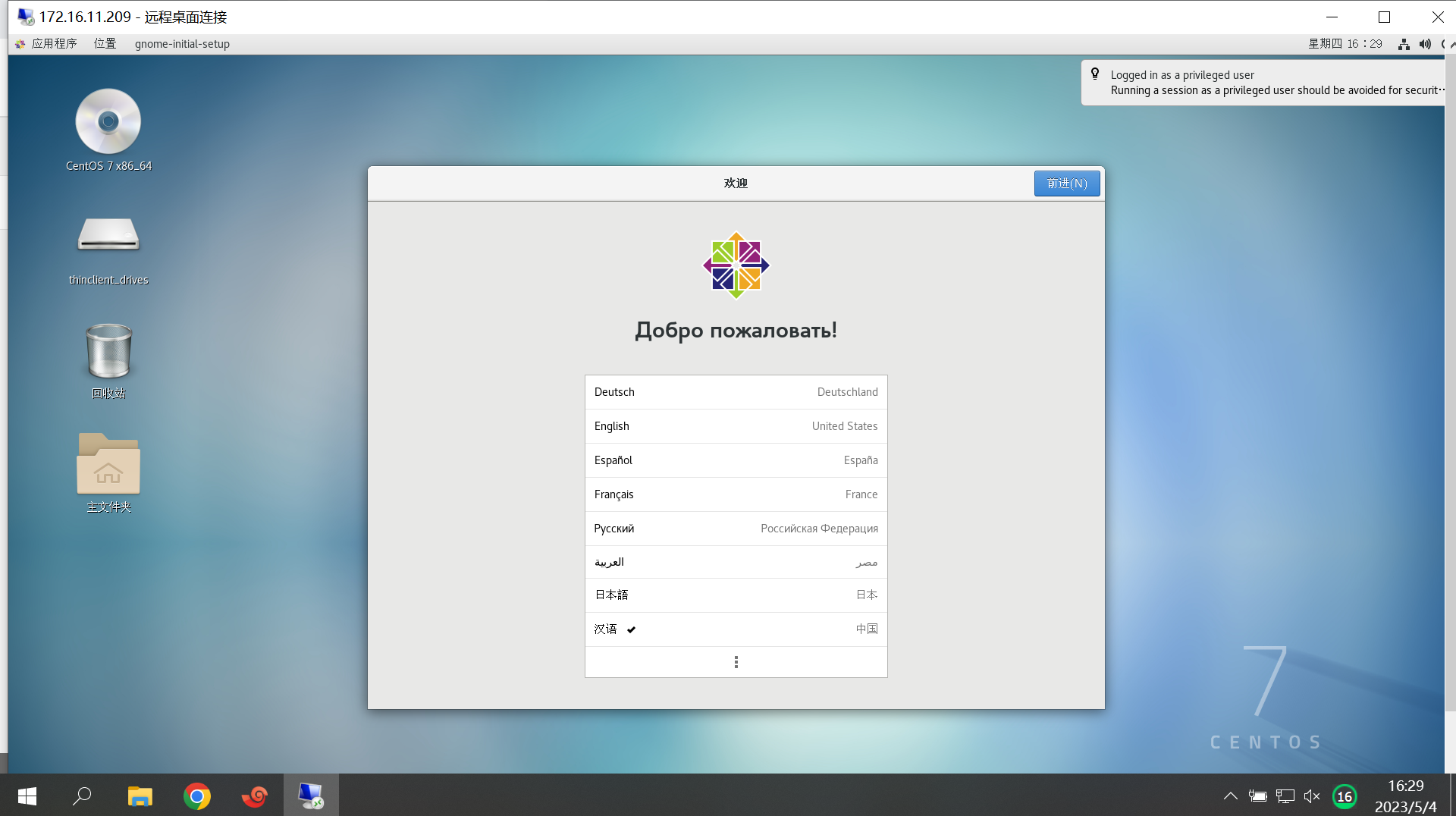Show more languages via three-dots row

pos(736,662)
